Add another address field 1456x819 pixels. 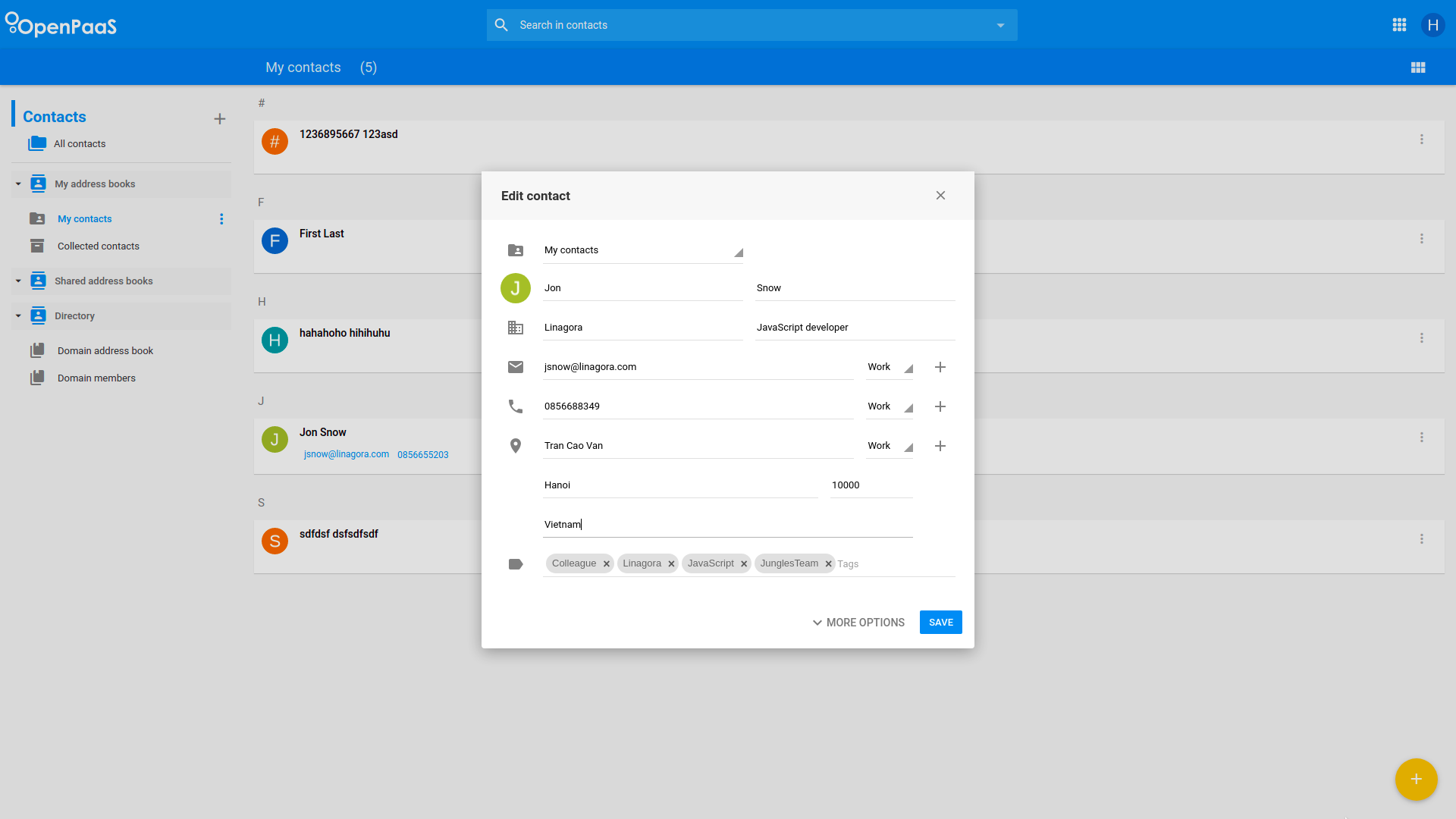[x=940, y=446]
